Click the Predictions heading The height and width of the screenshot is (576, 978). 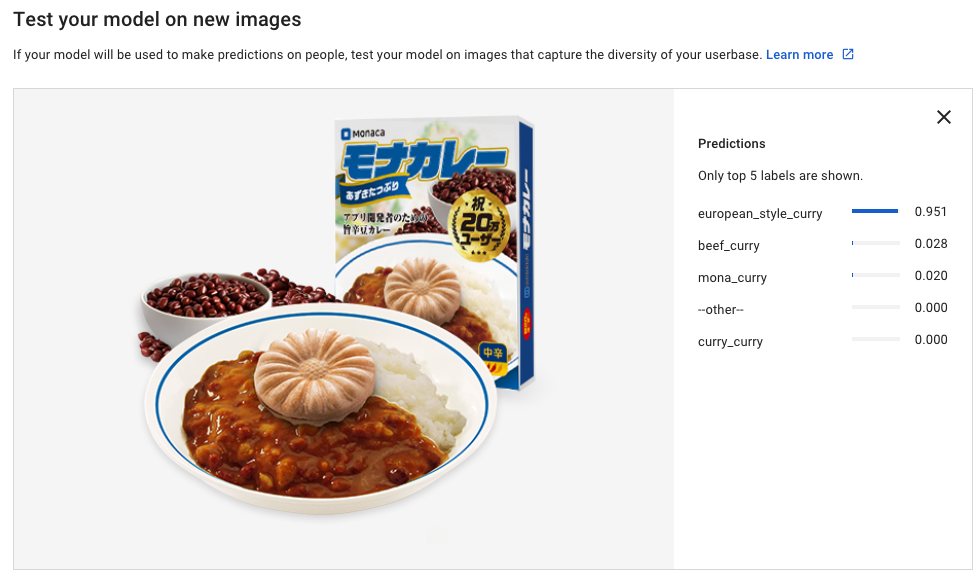pyautogui.click(x=731, y=144)
